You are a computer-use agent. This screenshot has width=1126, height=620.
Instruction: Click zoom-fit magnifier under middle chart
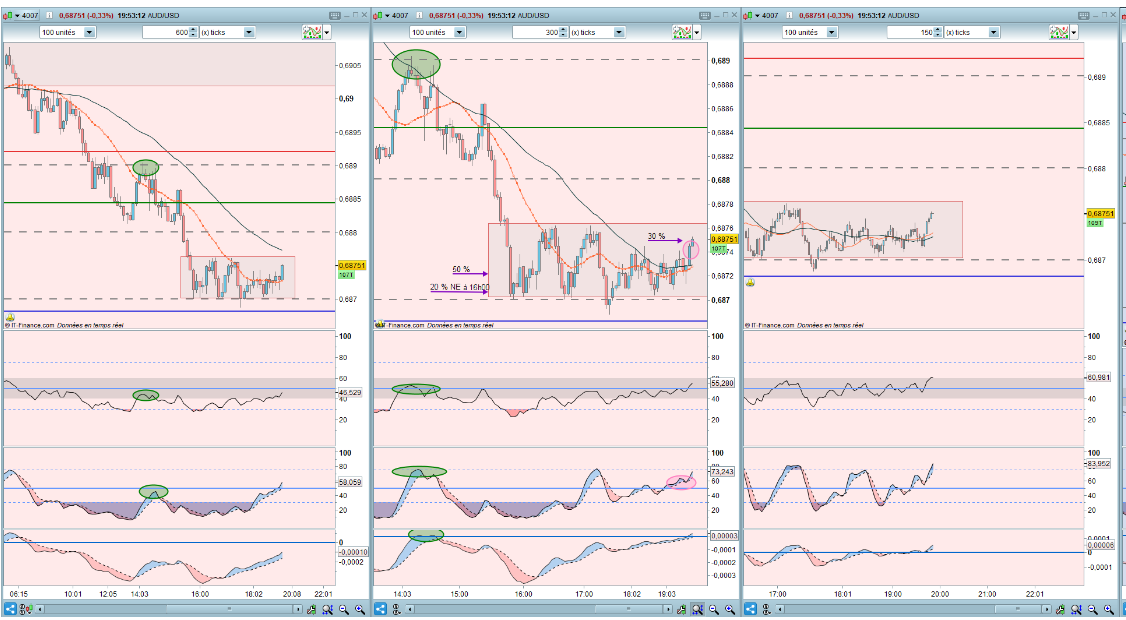click(x=698, y=609)
